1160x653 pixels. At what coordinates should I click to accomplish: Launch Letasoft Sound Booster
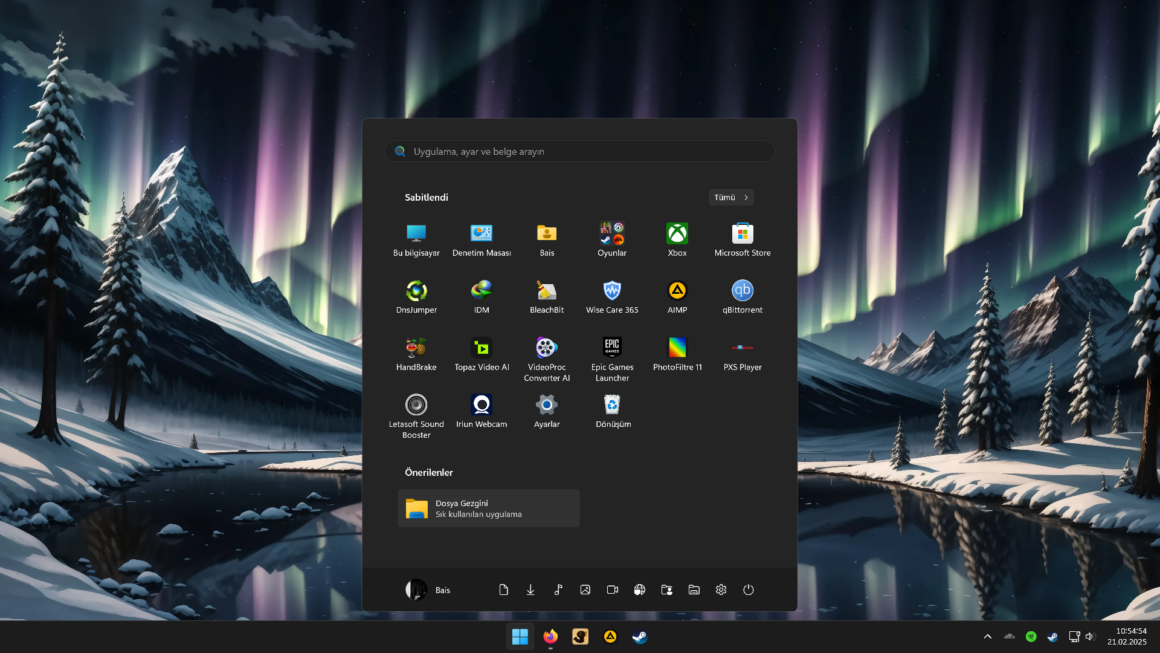point(416,416)
